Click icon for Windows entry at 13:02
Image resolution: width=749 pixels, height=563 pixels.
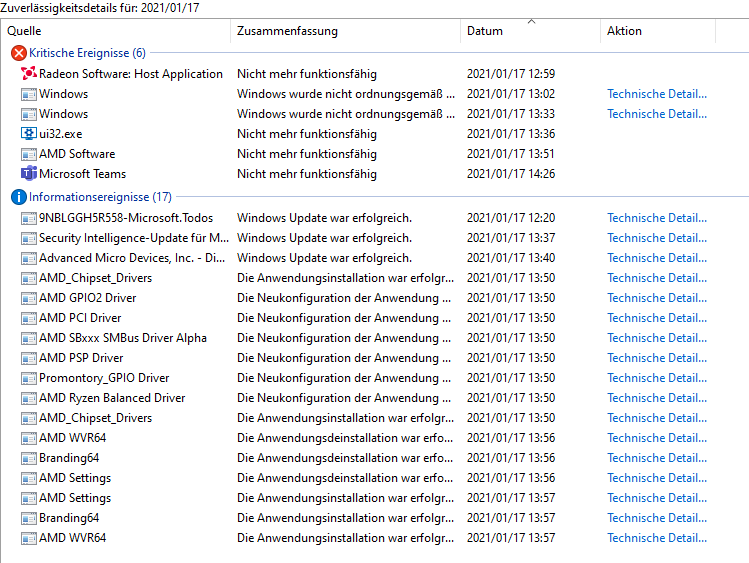coord(29,94)
